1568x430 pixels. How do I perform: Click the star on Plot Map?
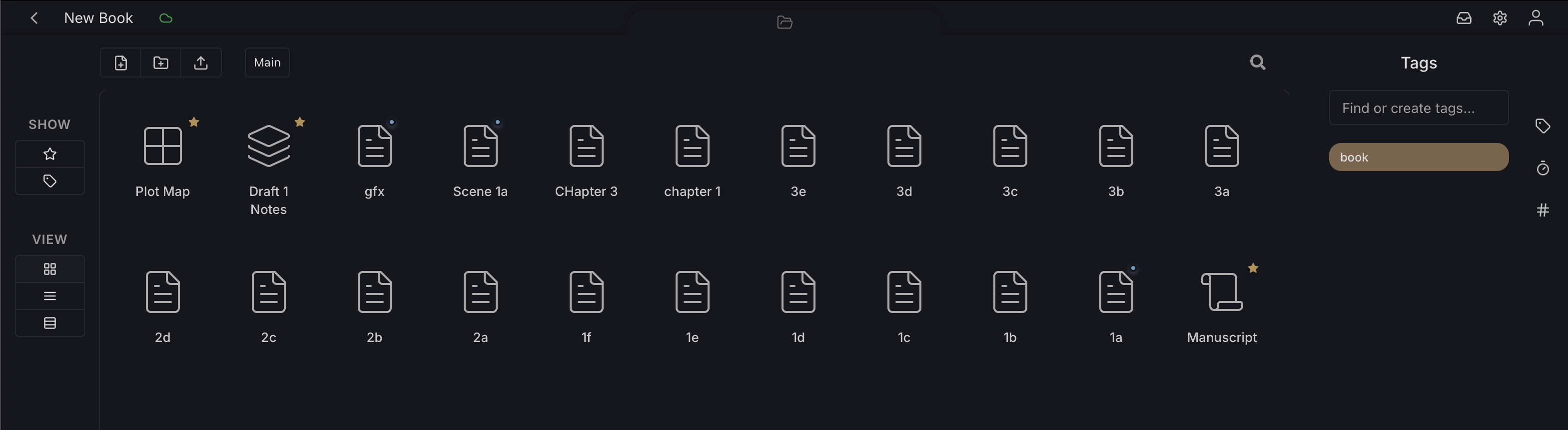[193, 122]
